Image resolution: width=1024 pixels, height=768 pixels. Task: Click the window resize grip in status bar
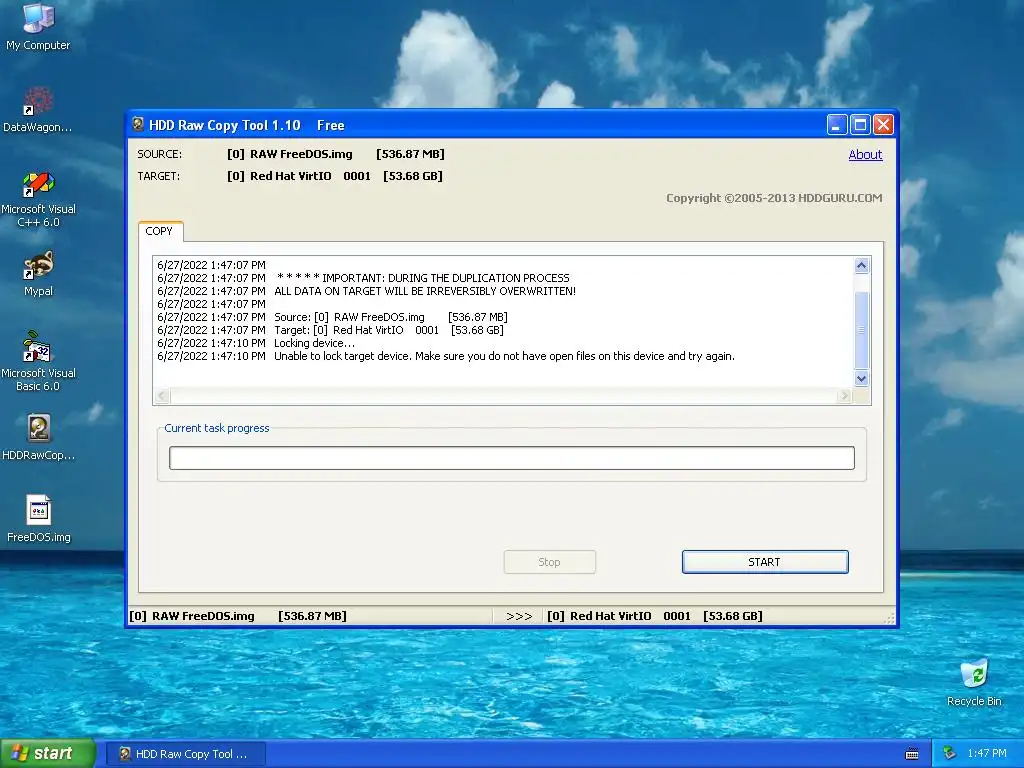(x=889, y=618)
